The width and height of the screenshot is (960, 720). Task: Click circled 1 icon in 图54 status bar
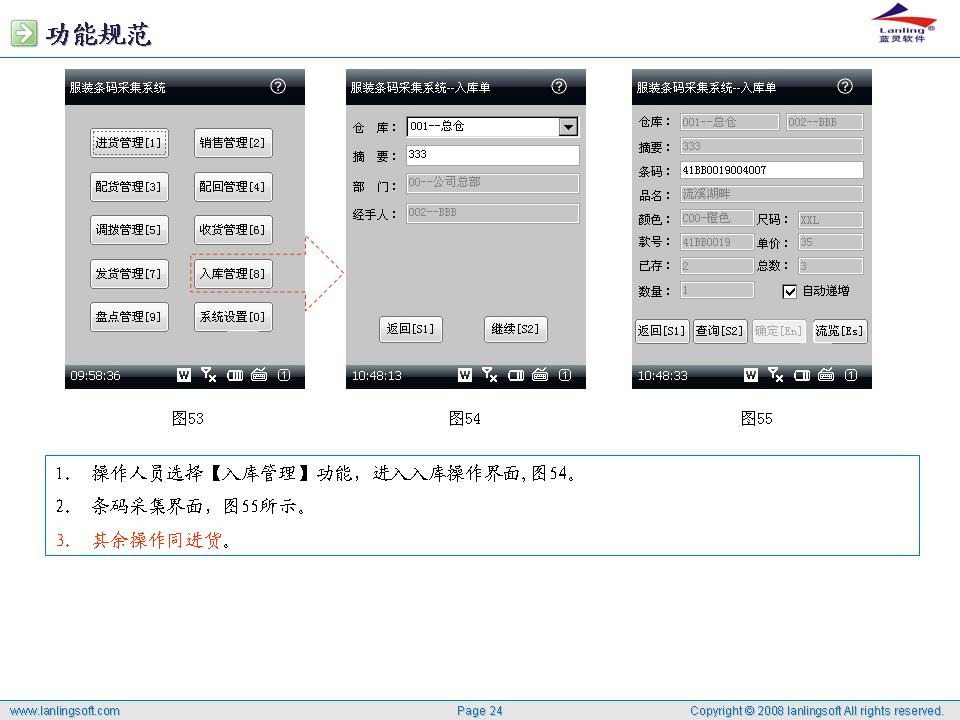(564, 375)
